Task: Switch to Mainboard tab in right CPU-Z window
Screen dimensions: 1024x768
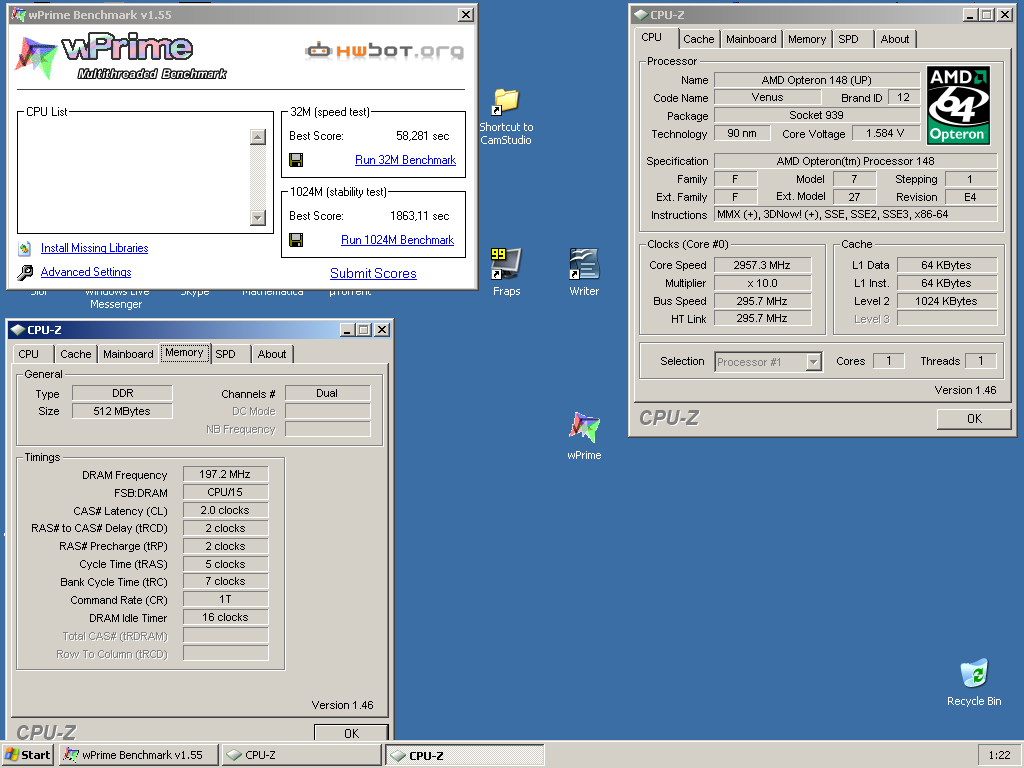Action: point(751,39)
